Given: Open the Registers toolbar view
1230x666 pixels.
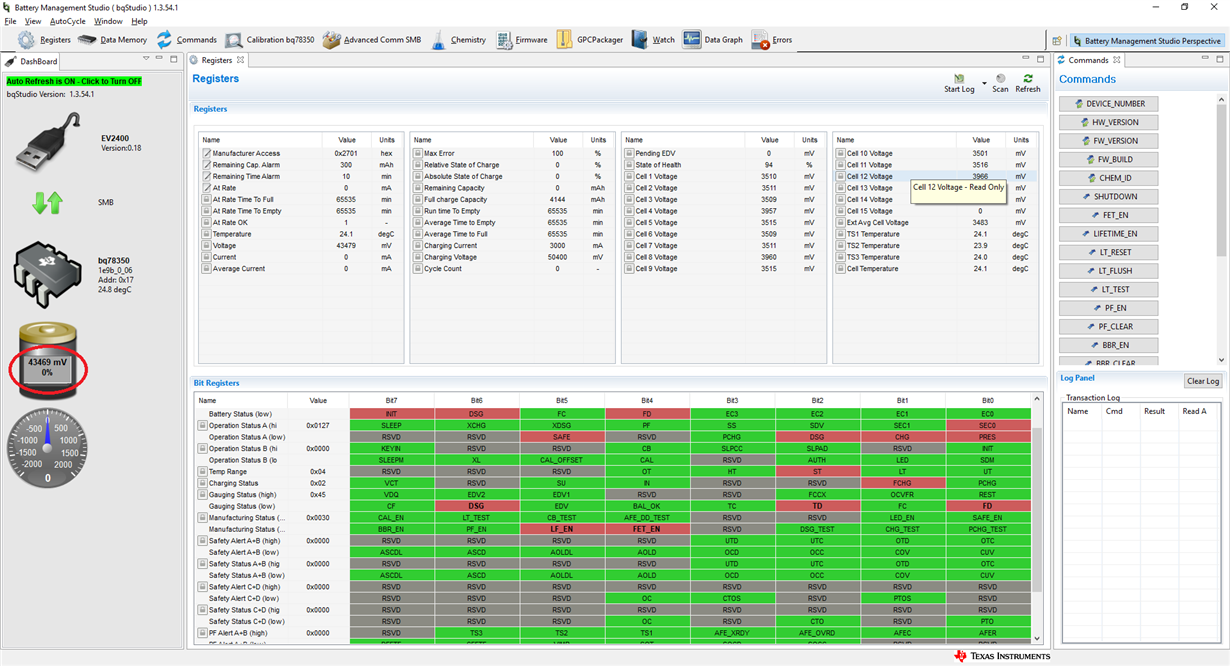Looking at the screenshot, I should click(45, 40).
